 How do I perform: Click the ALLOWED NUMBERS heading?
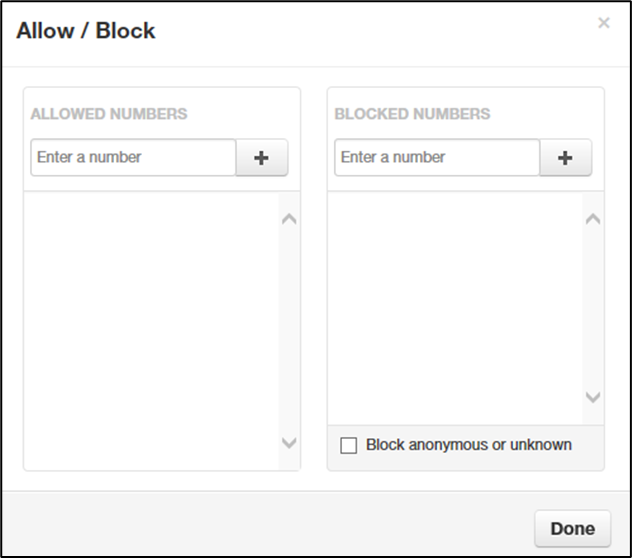(x=109, y=114)
